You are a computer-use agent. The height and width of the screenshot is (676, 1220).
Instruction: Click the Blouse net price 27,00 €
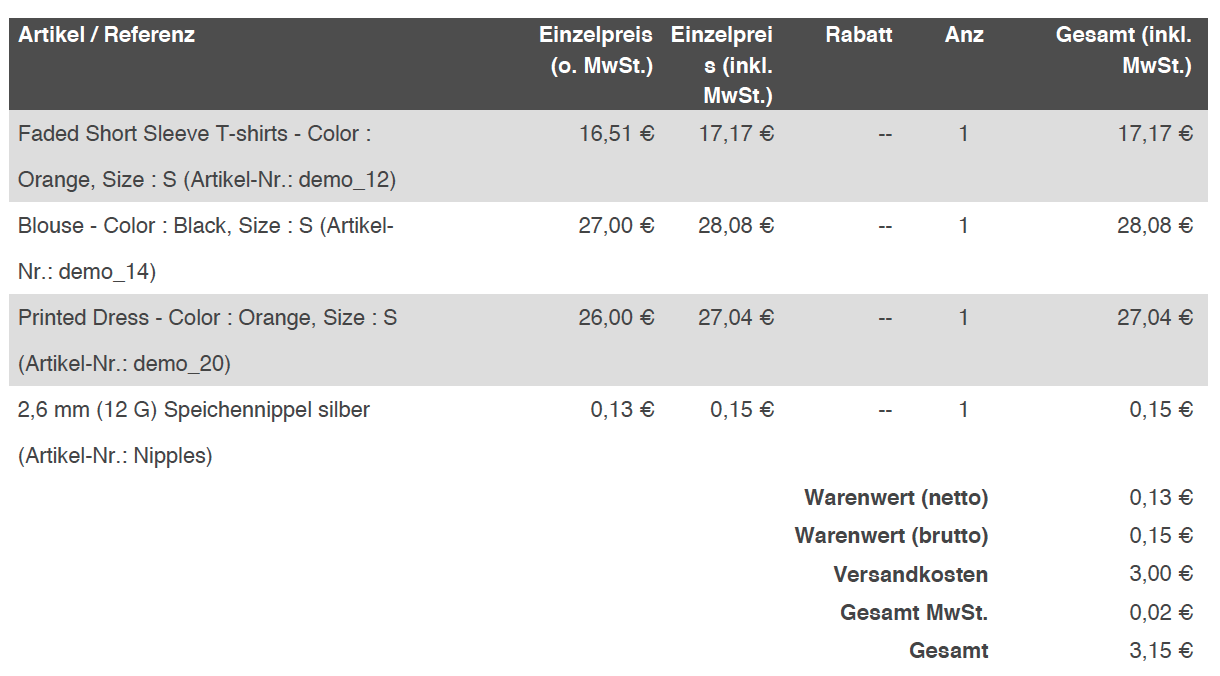coord(616,226)
